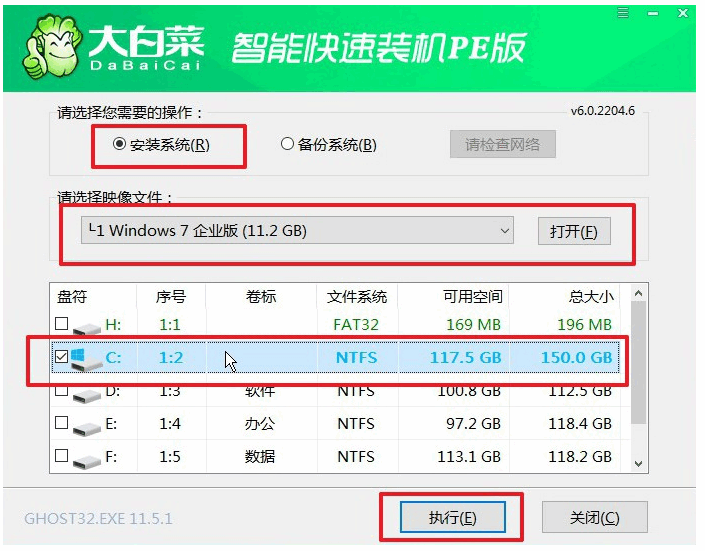Tick the checkbox for drive E:
This screenshot has height=551, width=705.
(x=62, y=423)
